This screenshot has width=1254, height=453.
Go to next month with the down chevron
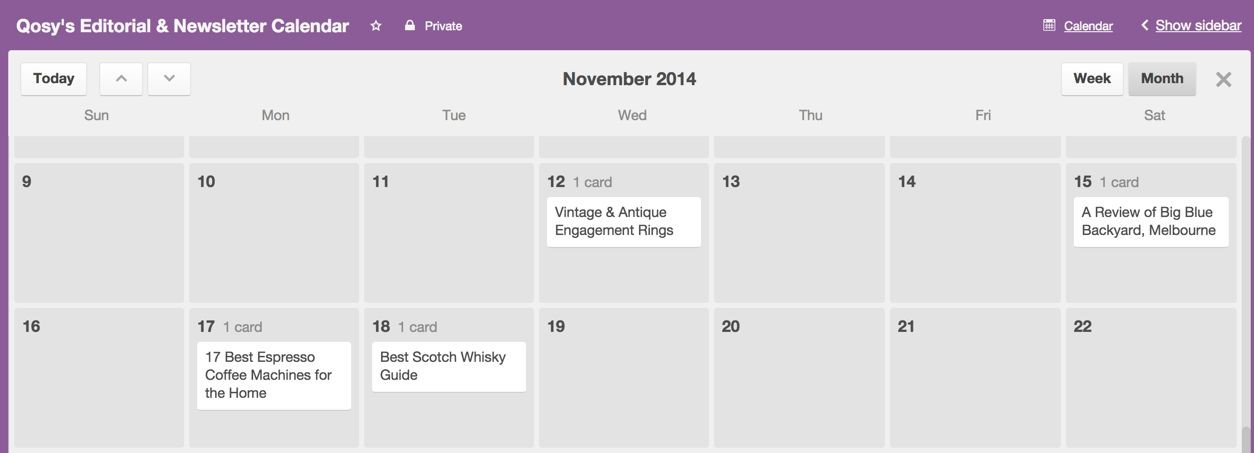click(x=169, y=79)
